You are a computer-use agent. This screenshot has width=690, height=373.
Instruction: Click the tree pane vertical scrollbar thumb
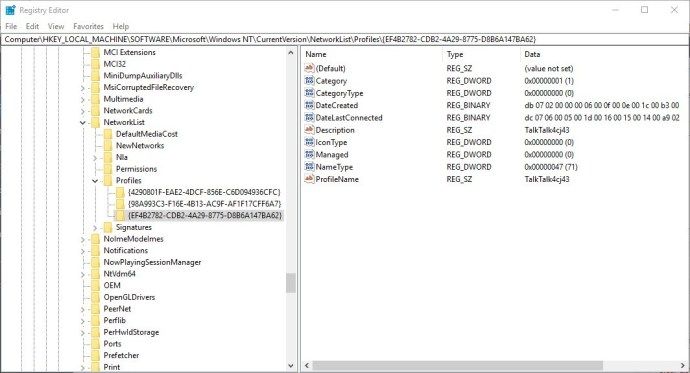click(x=290, y=283)
